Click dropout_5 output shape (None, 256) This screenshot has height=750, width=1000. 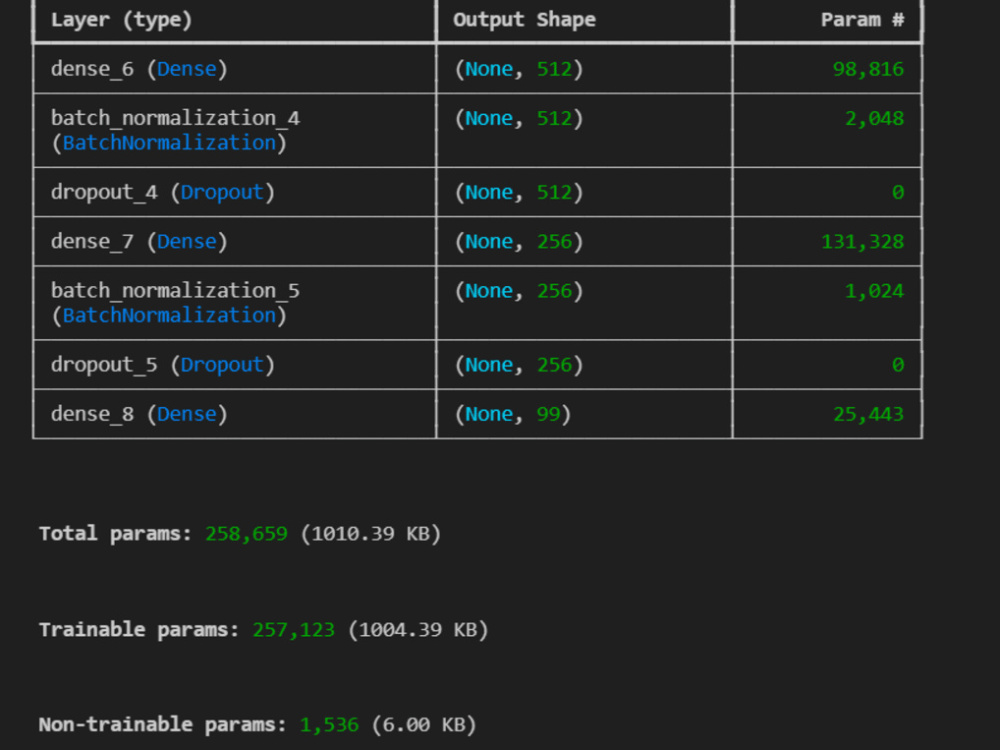[518, 365]
